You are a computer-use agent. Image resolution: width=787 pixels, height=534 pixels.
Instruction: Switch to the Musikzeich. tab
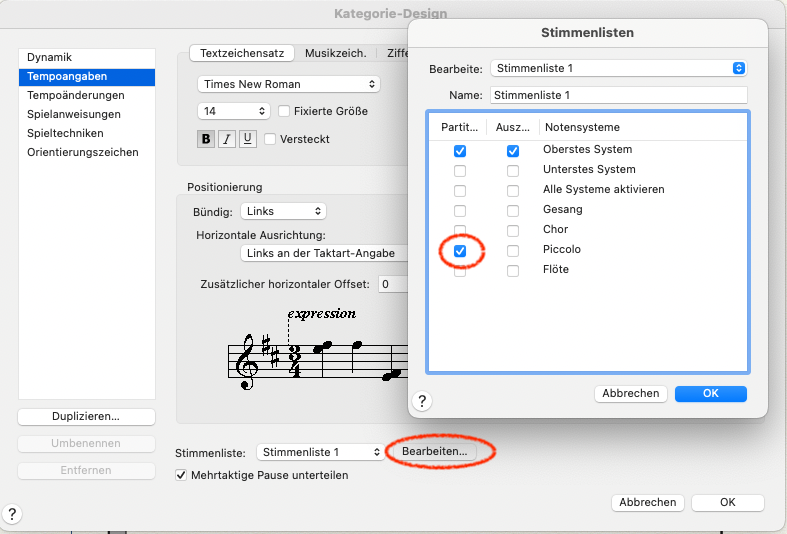334,53
